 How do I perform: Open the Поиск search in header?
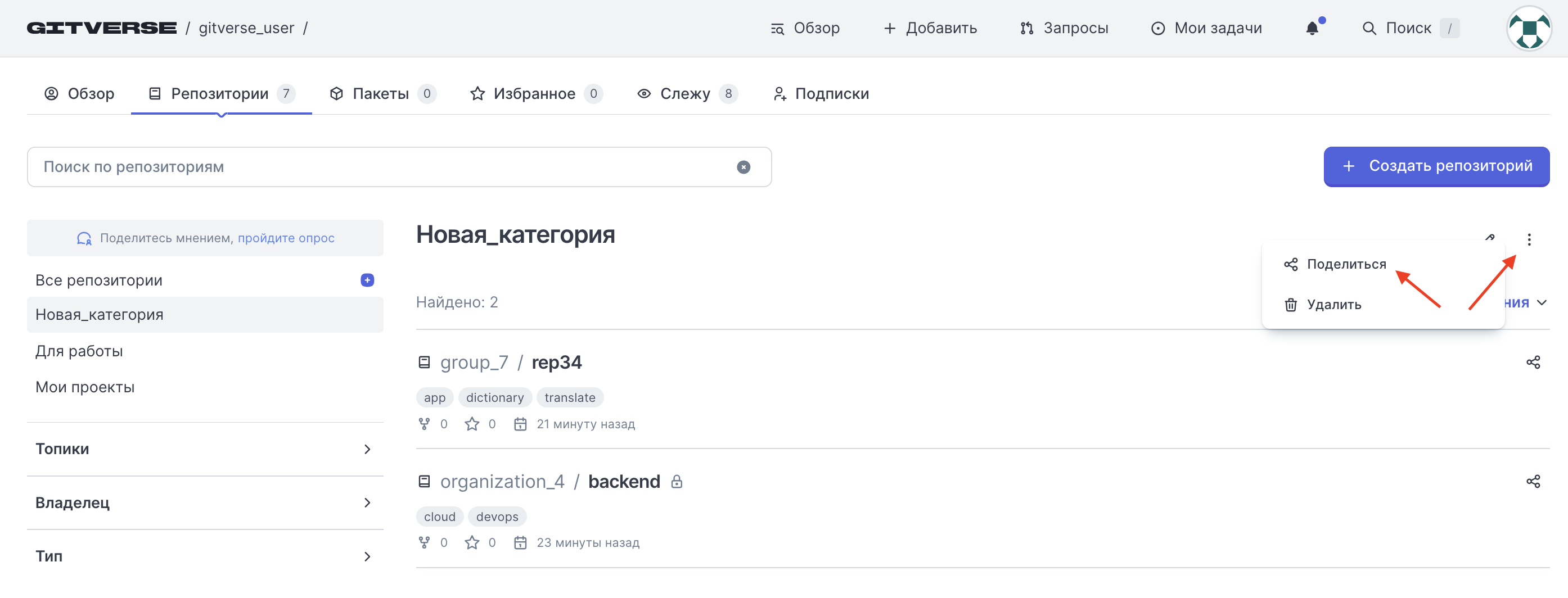tap(1410, 28)
